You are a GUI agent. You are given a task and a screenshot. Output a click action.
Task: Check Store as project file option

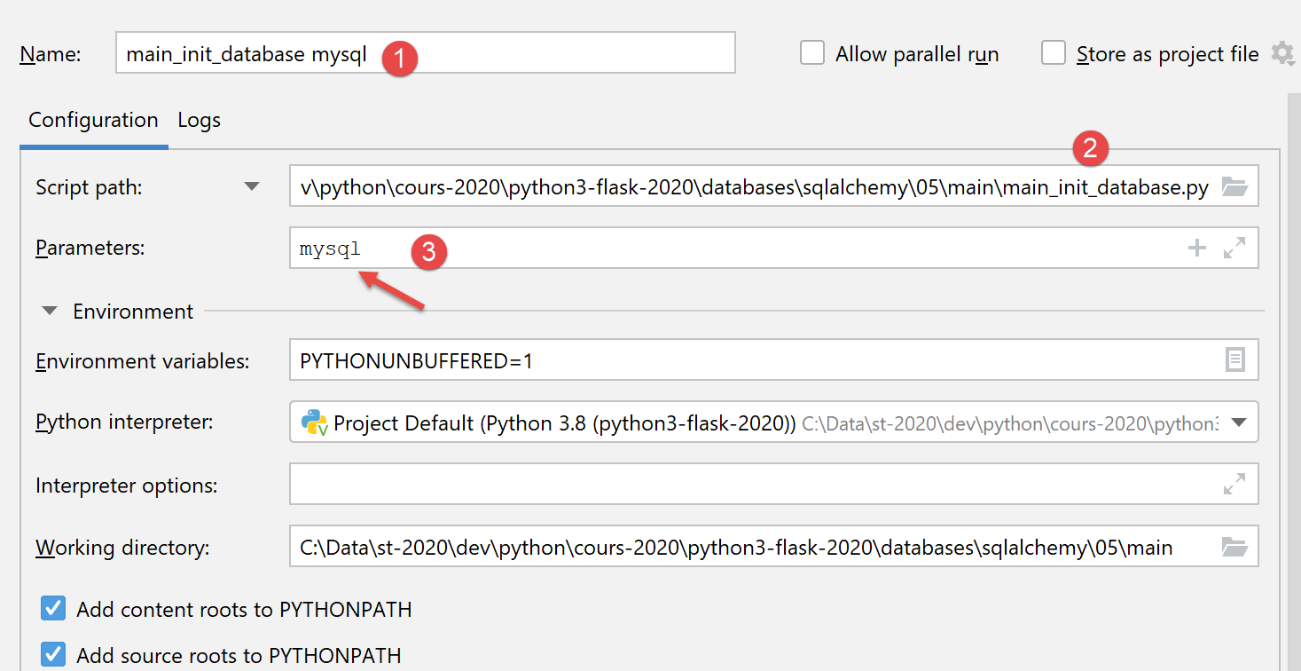coord(1053,54)
